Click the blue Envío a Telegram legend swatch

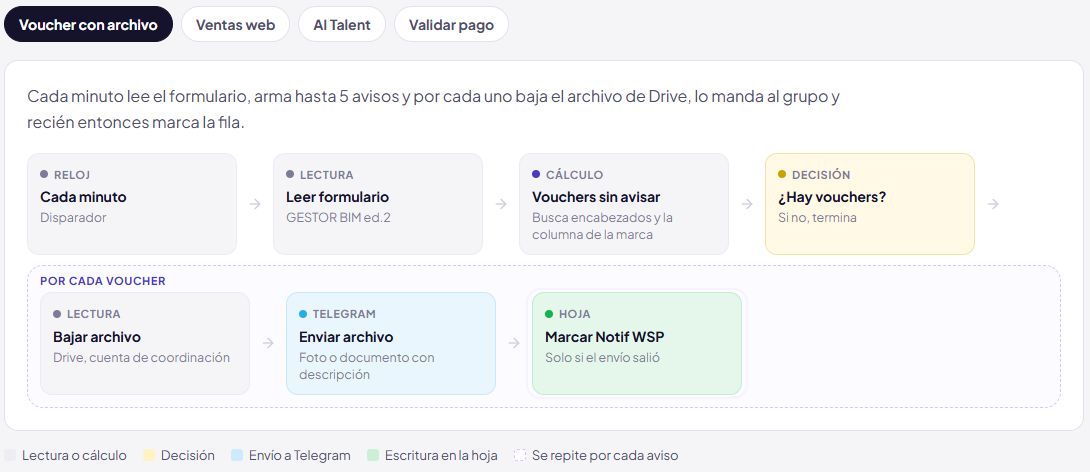237,455
